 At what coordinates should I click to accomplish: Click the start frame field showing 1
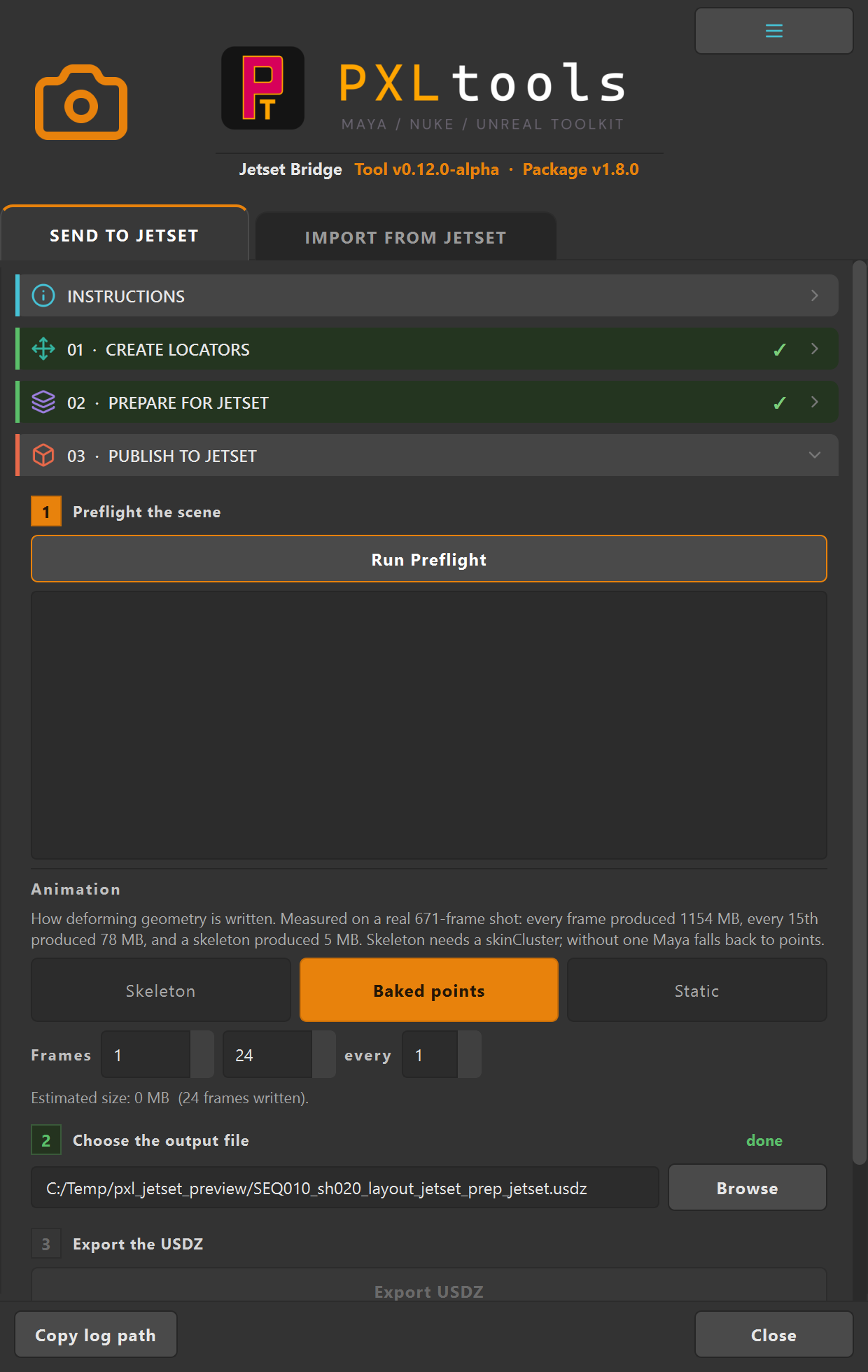146,1055
